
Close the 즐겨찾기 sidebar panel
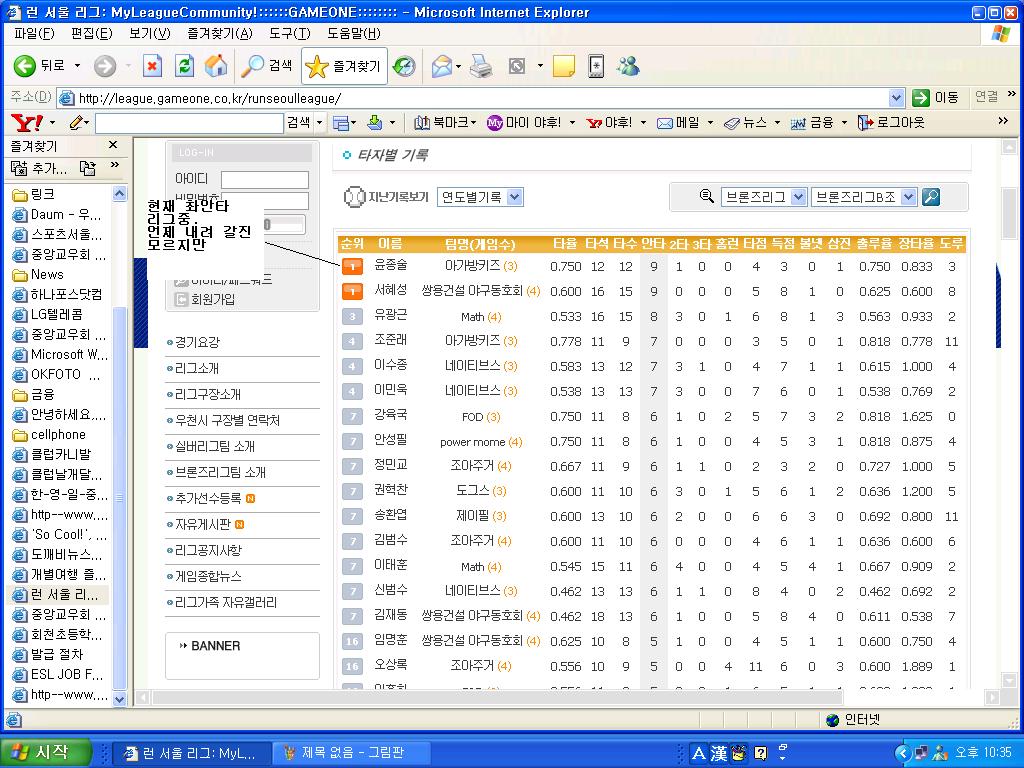pos(113,145)
